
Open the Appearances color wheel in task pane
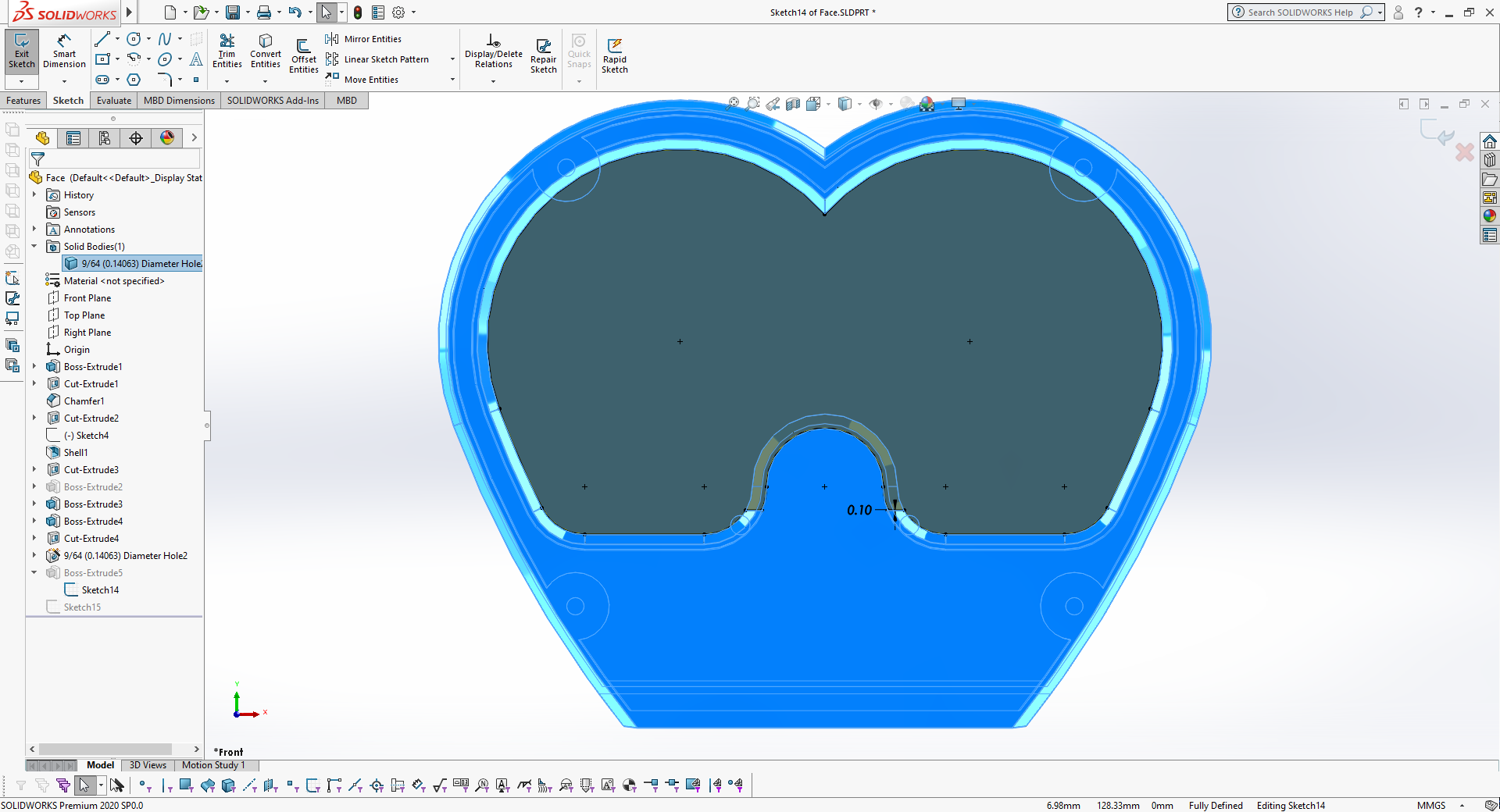(1490, 216)
